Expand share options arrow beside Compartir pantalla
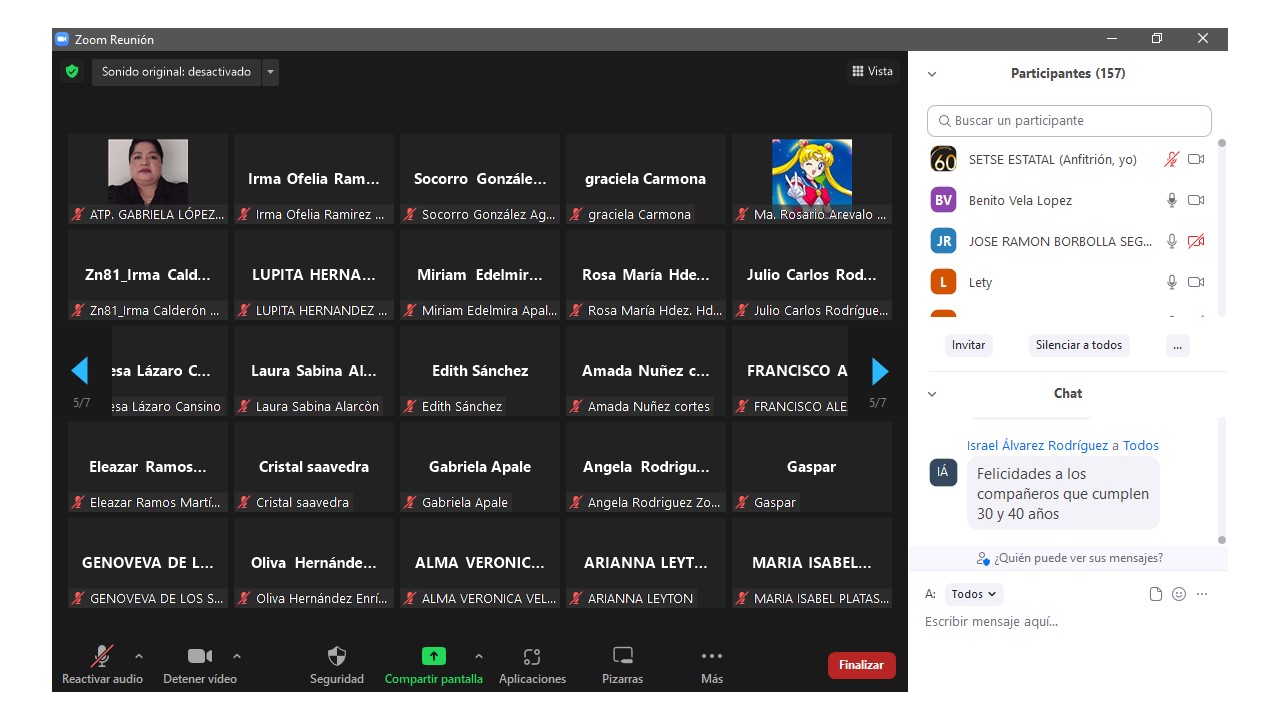The height and width of the screenshot is (720, 1280). [x=479, y=656]
